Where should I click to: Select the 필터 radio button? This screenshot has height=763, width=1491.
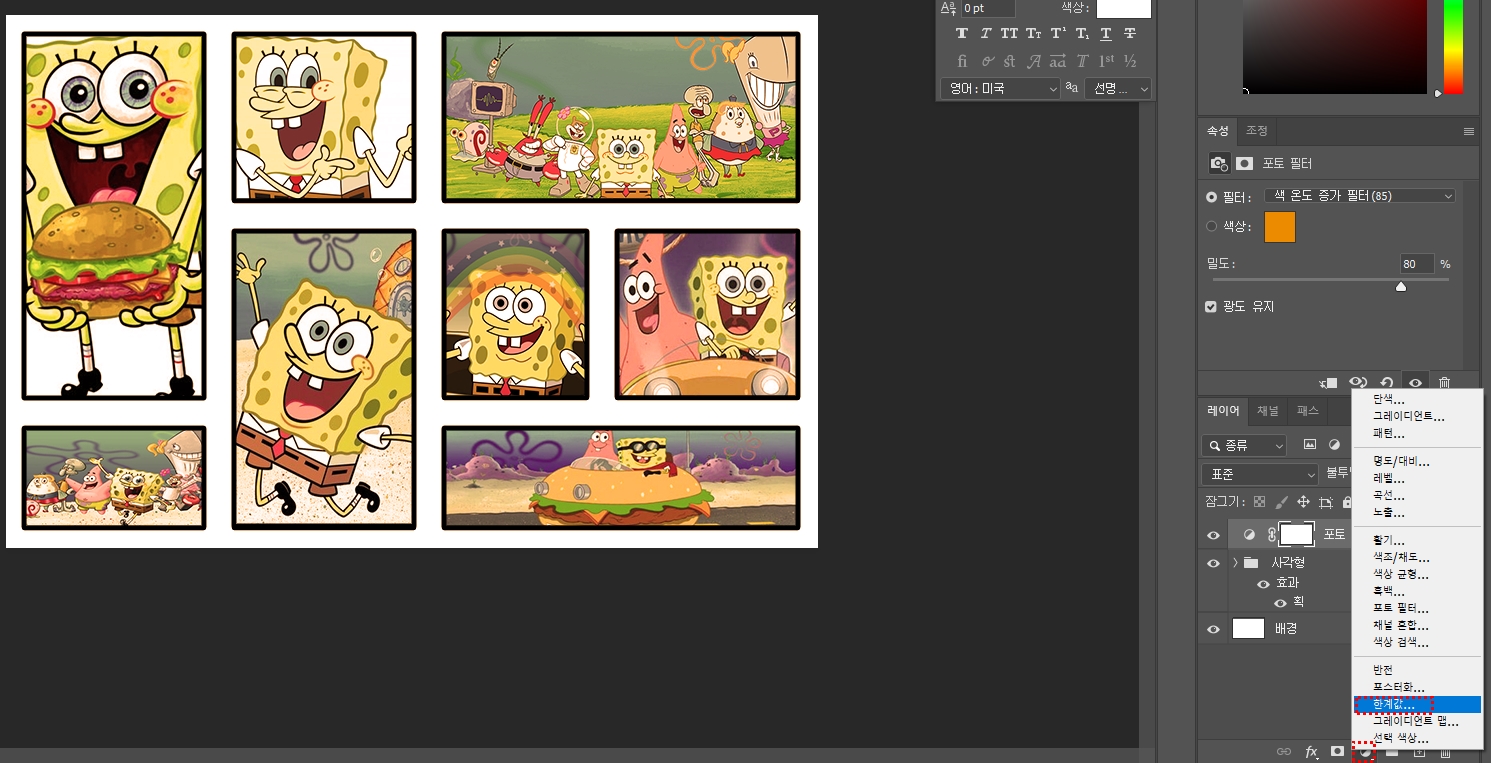point(1212,197)
